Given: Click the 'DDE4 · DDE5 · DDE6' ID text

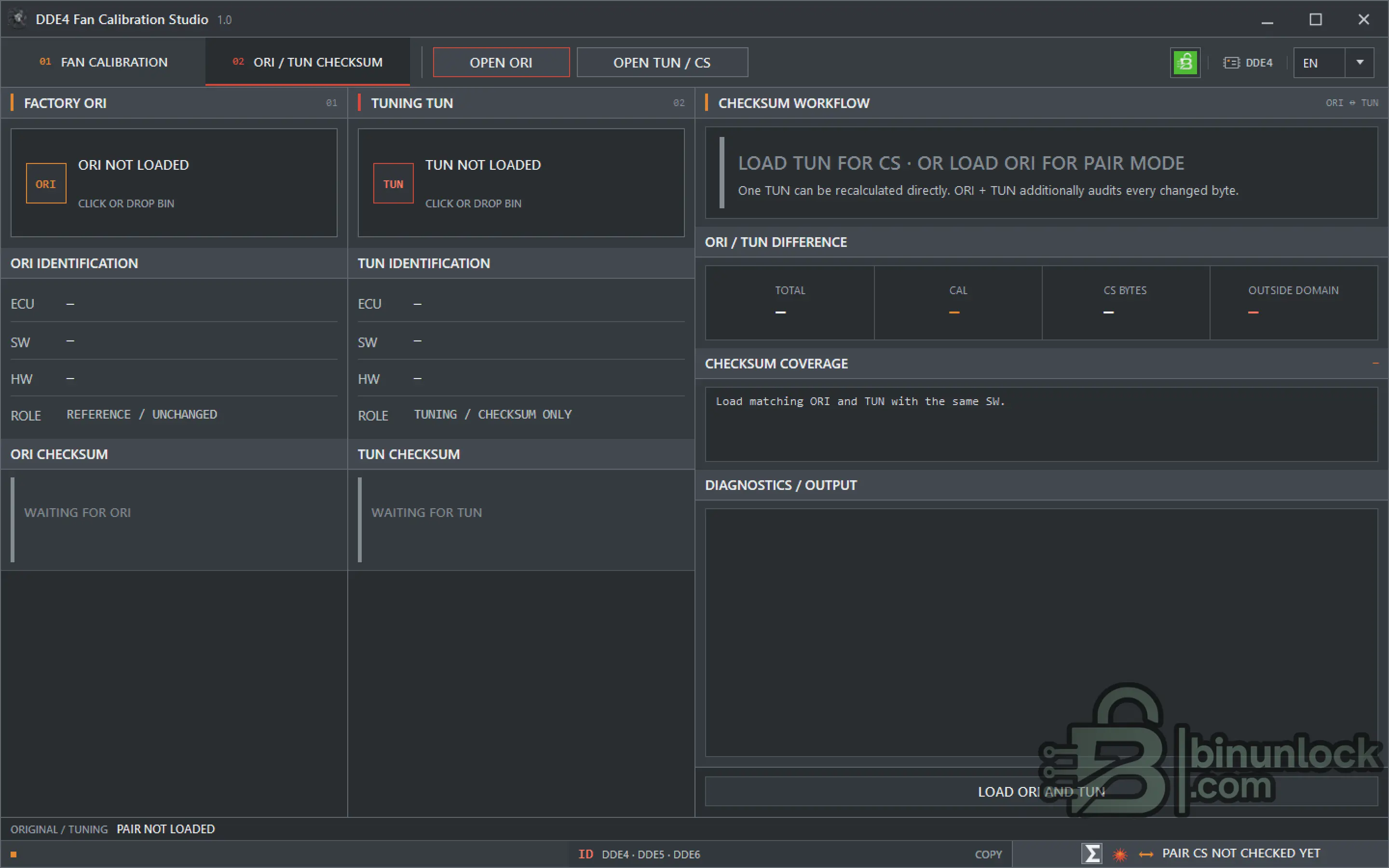Looking at the screenshot, I should point(651,854).
